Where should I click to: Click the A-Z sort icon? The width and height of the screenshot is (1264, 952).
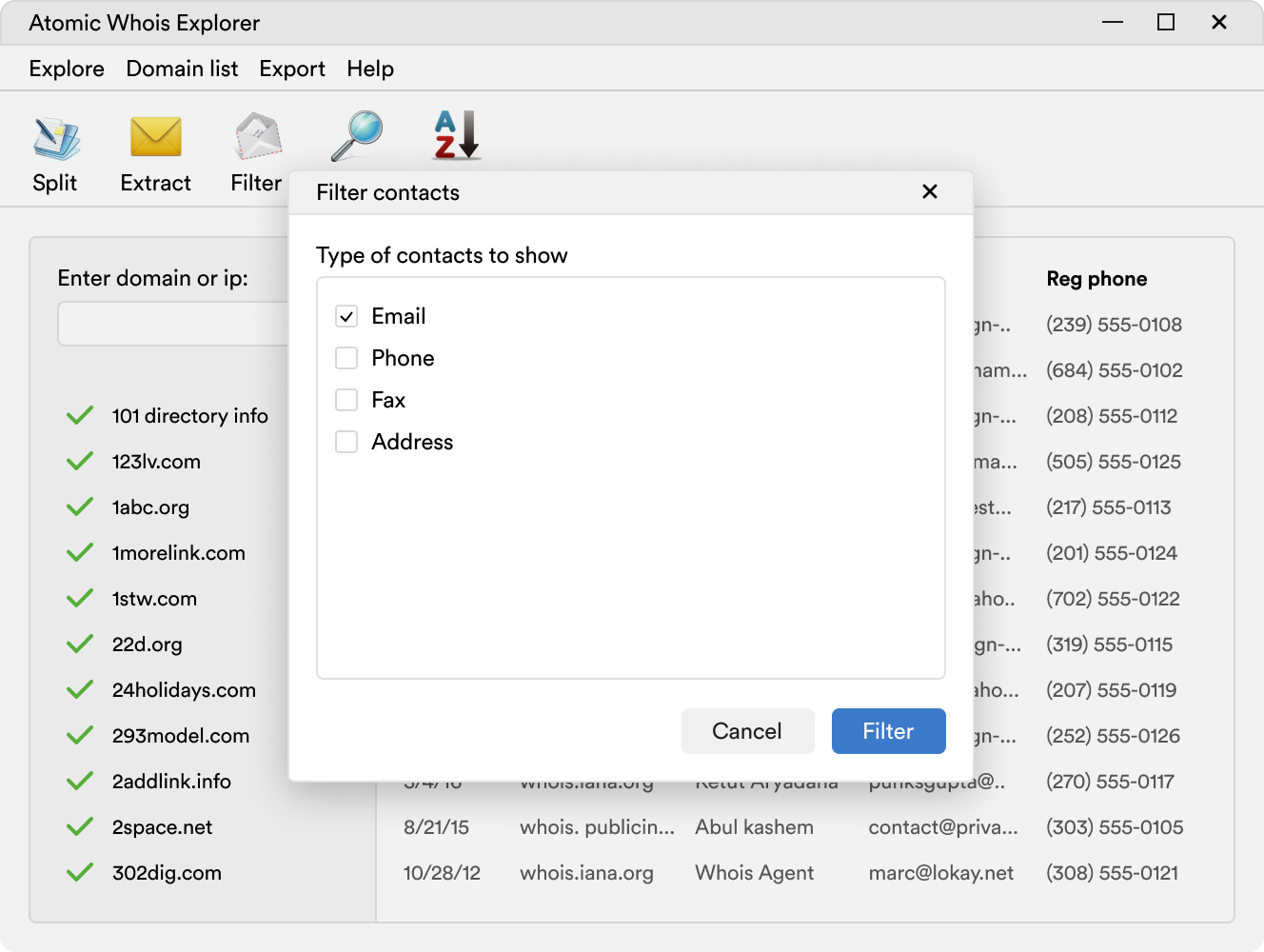click(x=457, y=135)
